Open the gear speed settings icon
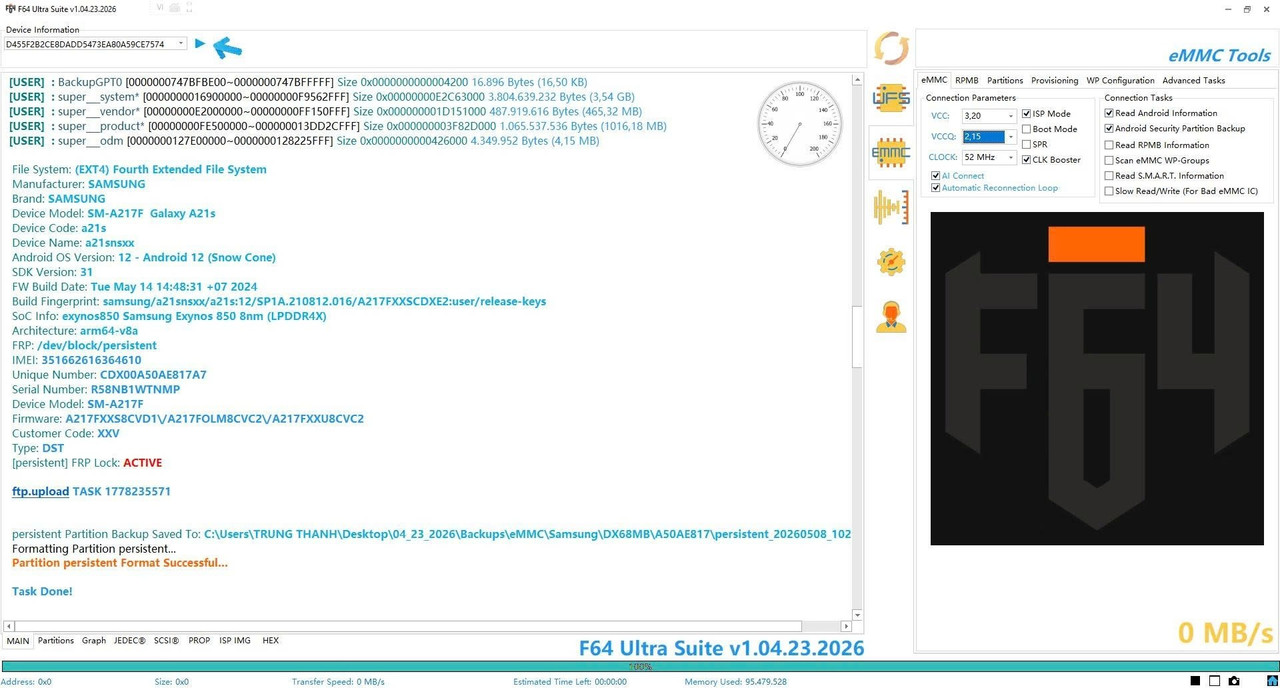The width and height of the screenshot is (1280, 688). (x=890, y=262)
